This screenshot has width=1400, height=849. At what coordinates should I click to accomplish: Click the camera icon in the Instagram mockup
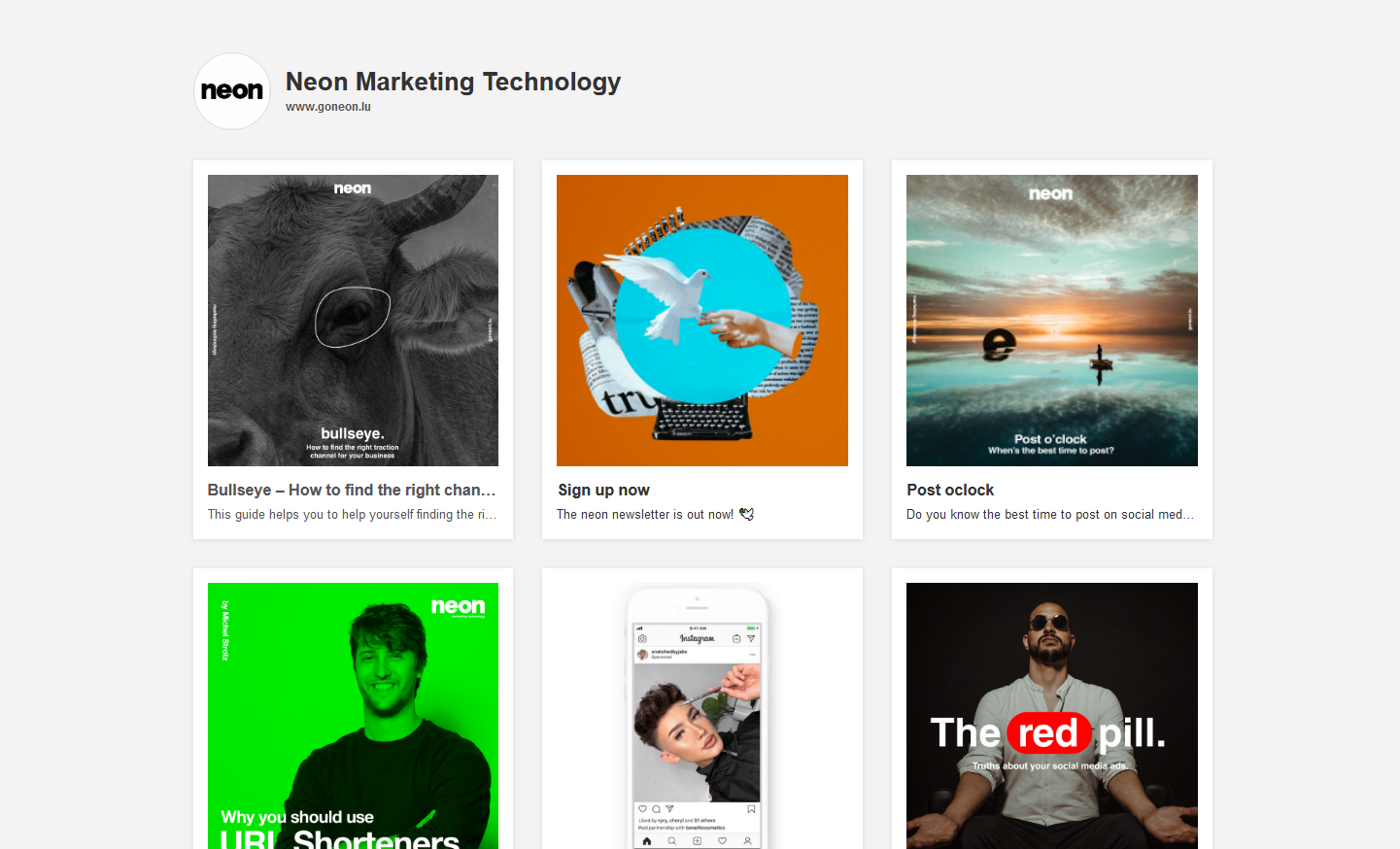641,637
